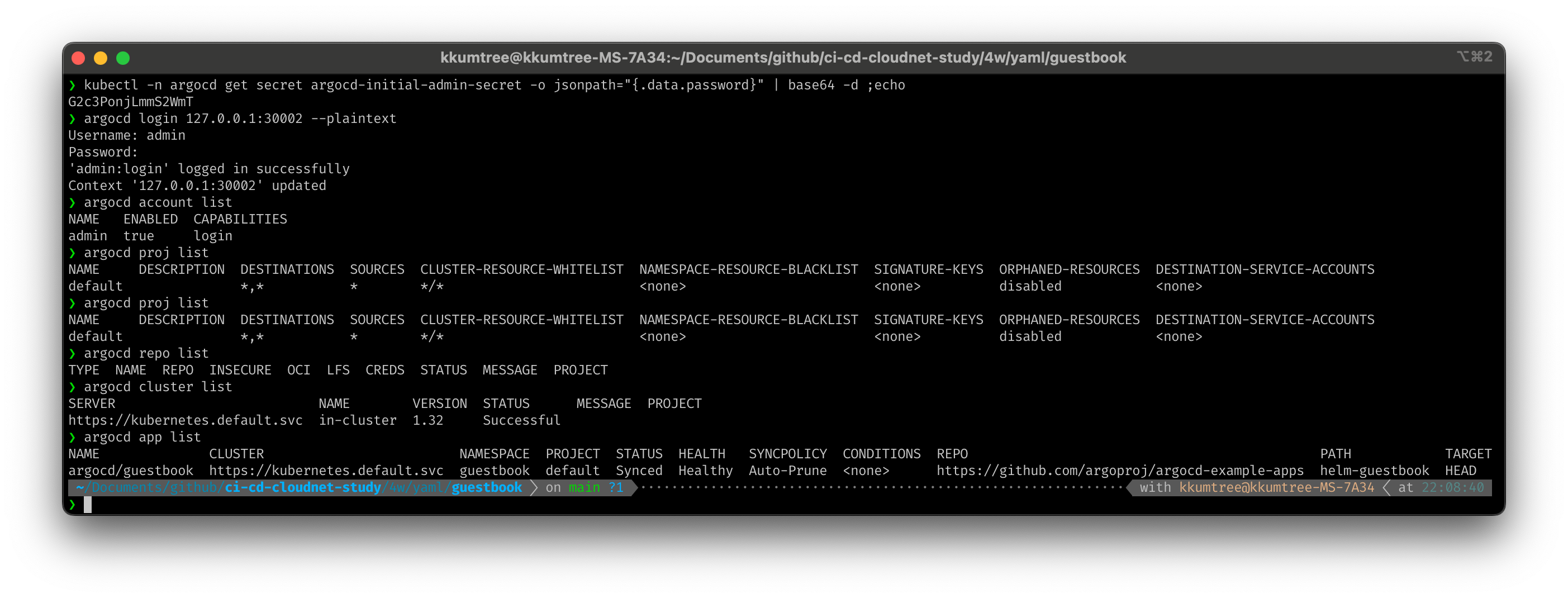Click the cluster version value 1.32

(x=428, y=420)
